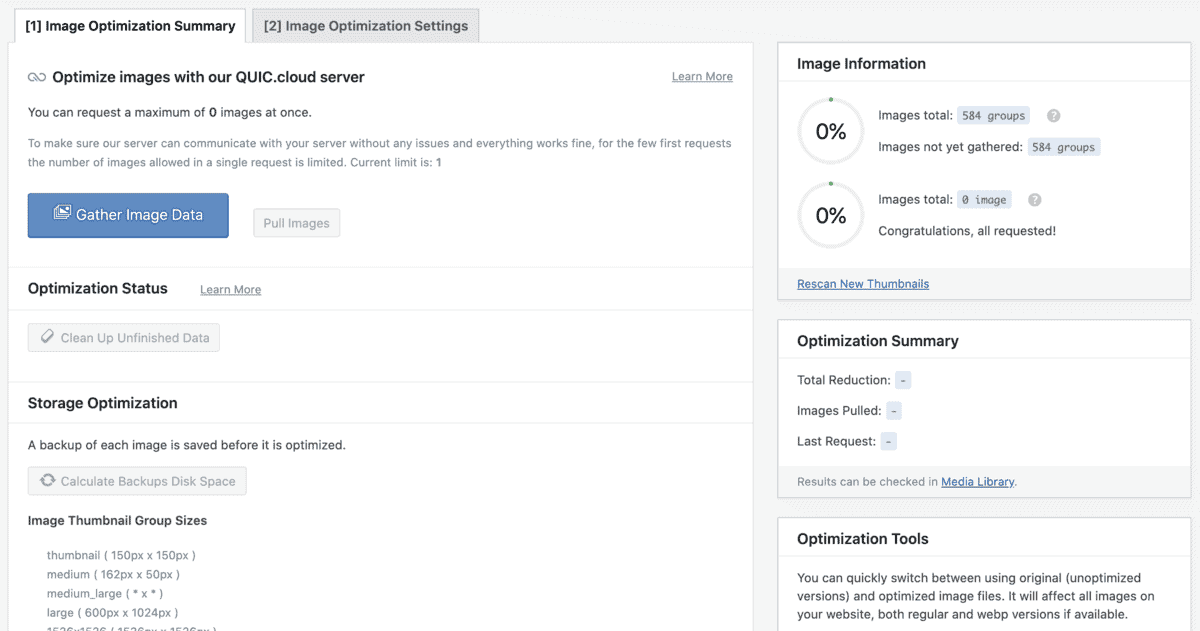Click refresh icon on Calculate Backups Disk Space
The width and height of the screenshot is (1200, 631).
click(x=47, y=481)
